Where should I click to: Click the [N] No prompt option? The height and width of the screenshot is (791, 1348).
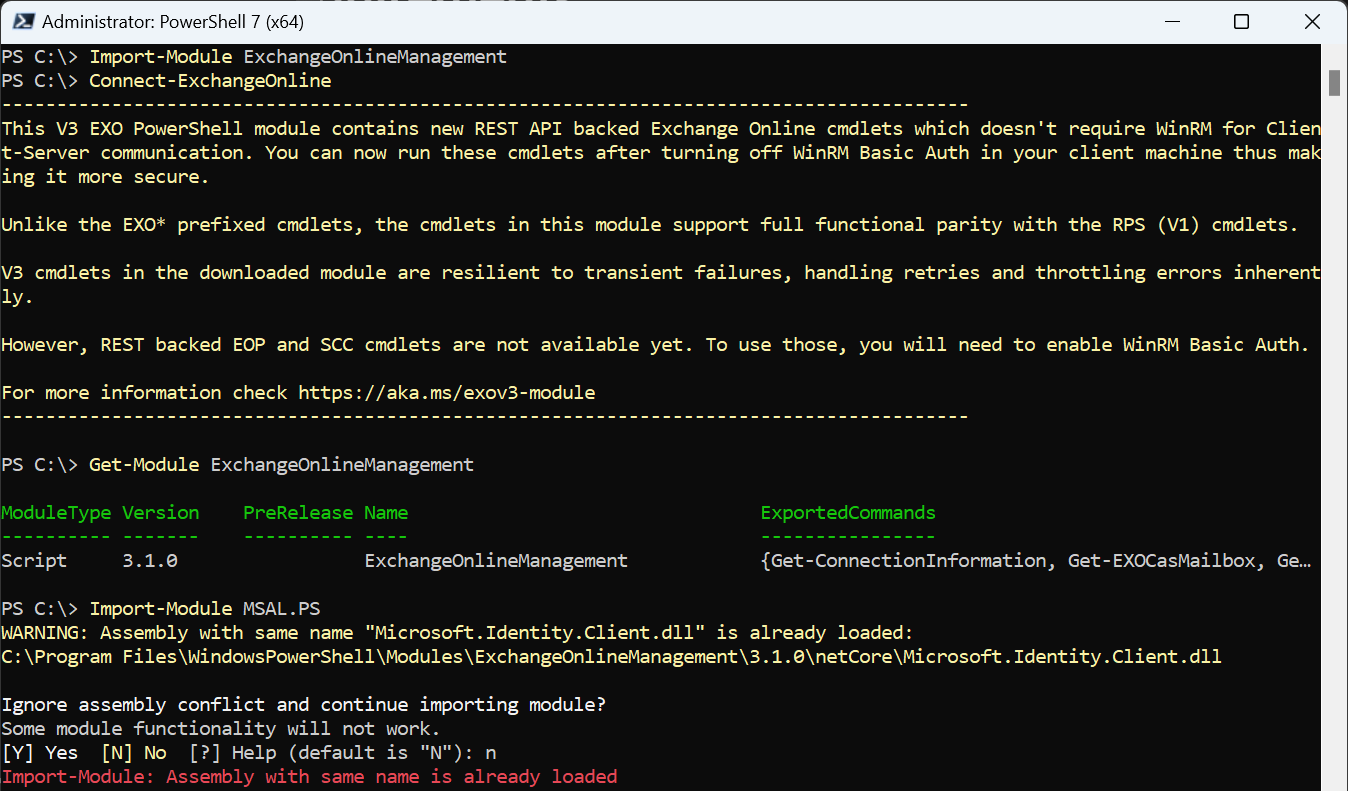tap(133, 752)
